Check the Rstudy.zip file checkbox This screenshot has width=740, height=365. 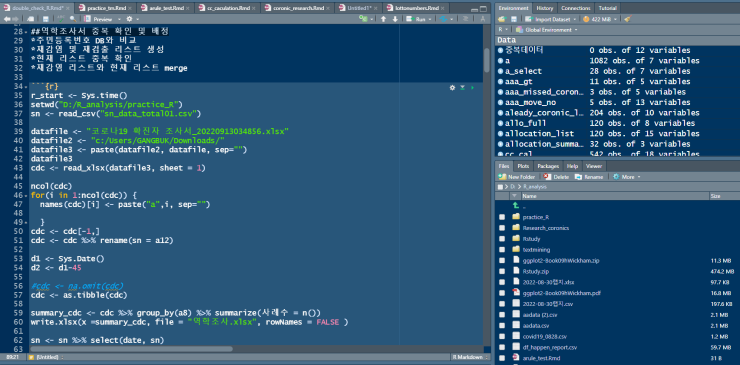tap(502, 272)
